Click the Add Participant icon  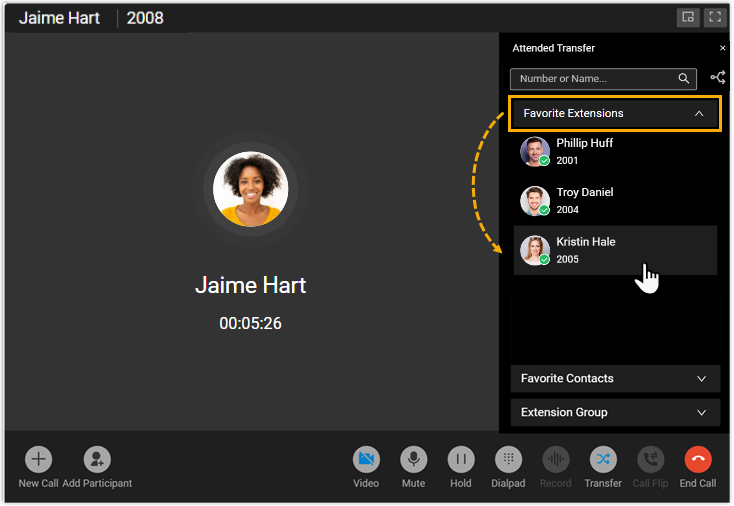pos(97,459)
